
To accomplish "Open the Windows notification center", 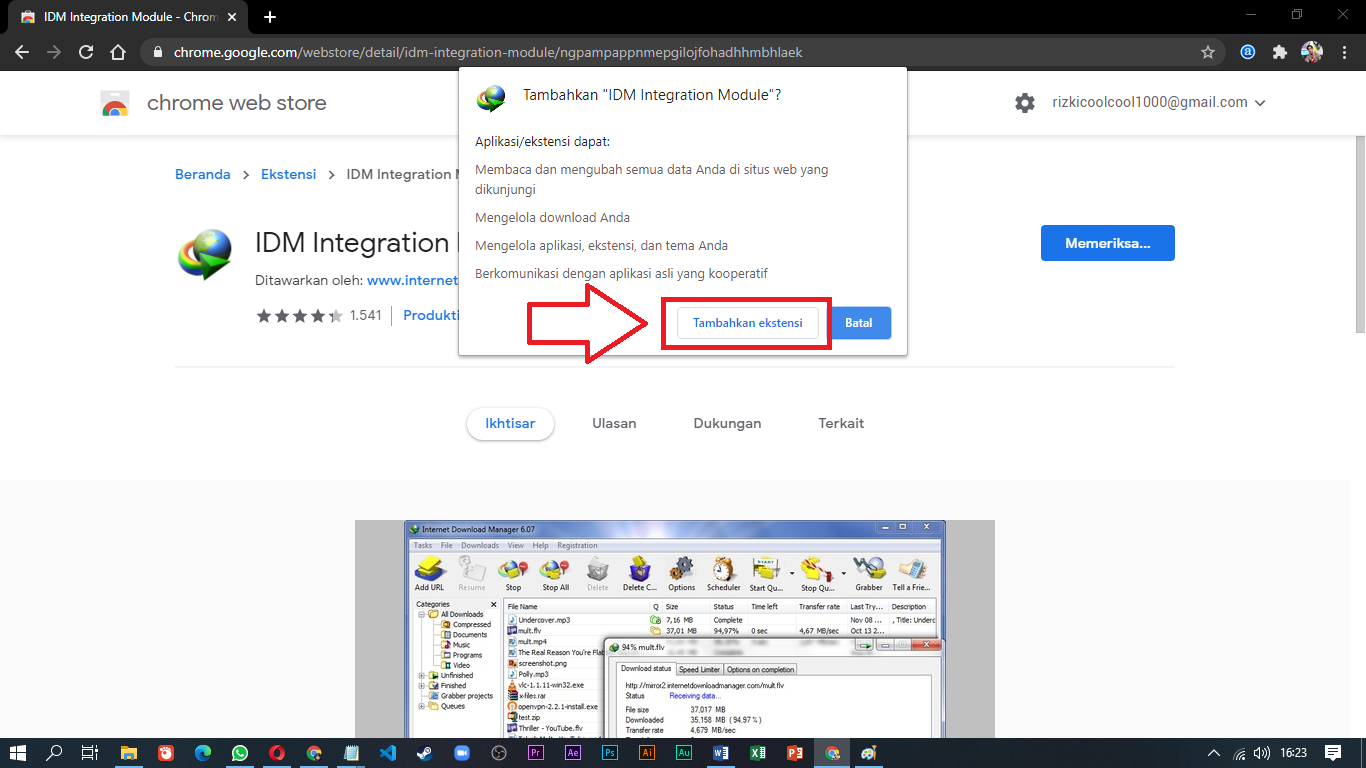I will point(1333,753).
